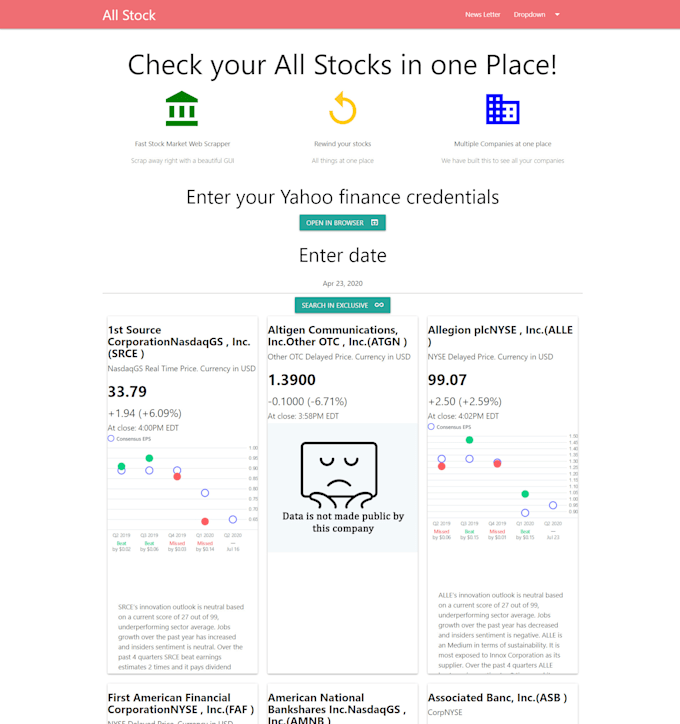Open the Altigen Communications (ATGN) card title
The width and height of the screenshot is (680, 724).
(337, 336)
